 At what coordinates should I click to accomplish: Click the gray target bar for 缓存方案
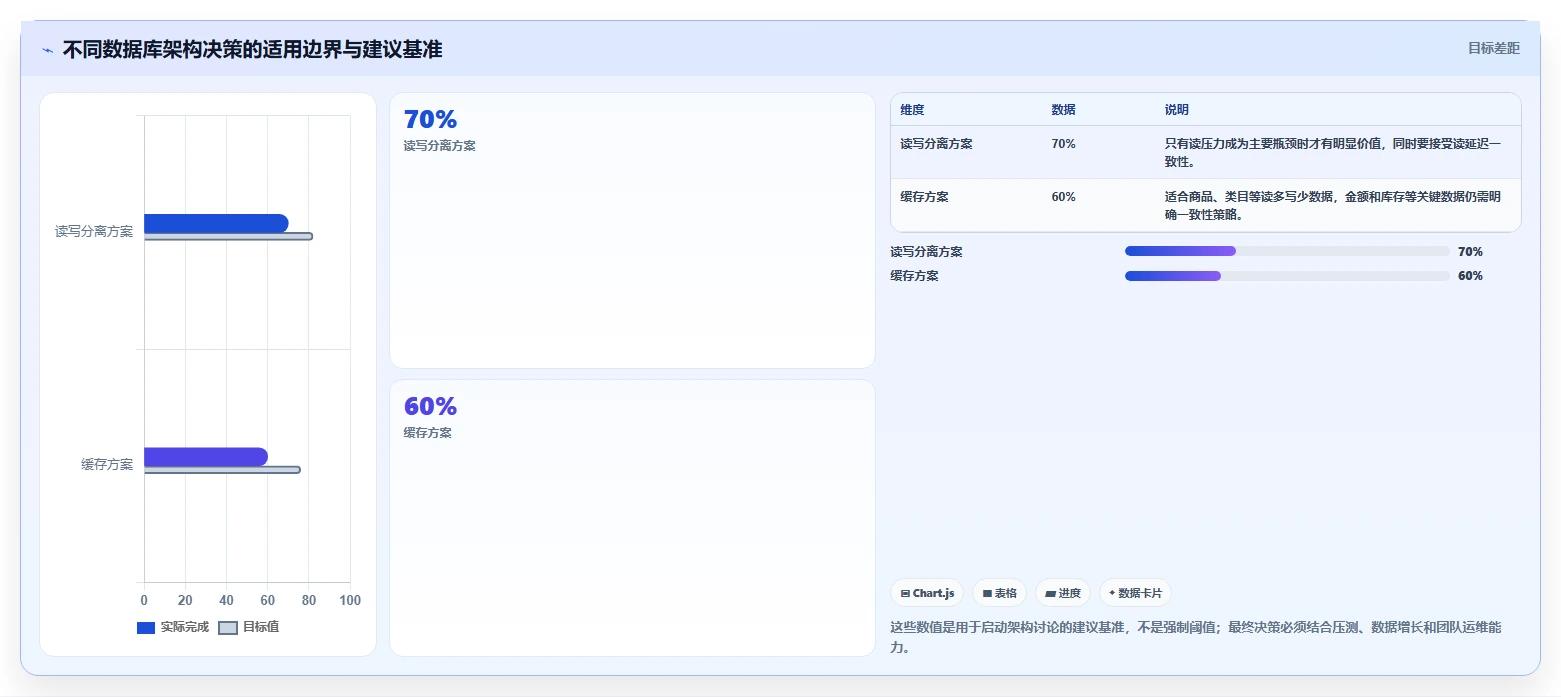pos(222,470)
